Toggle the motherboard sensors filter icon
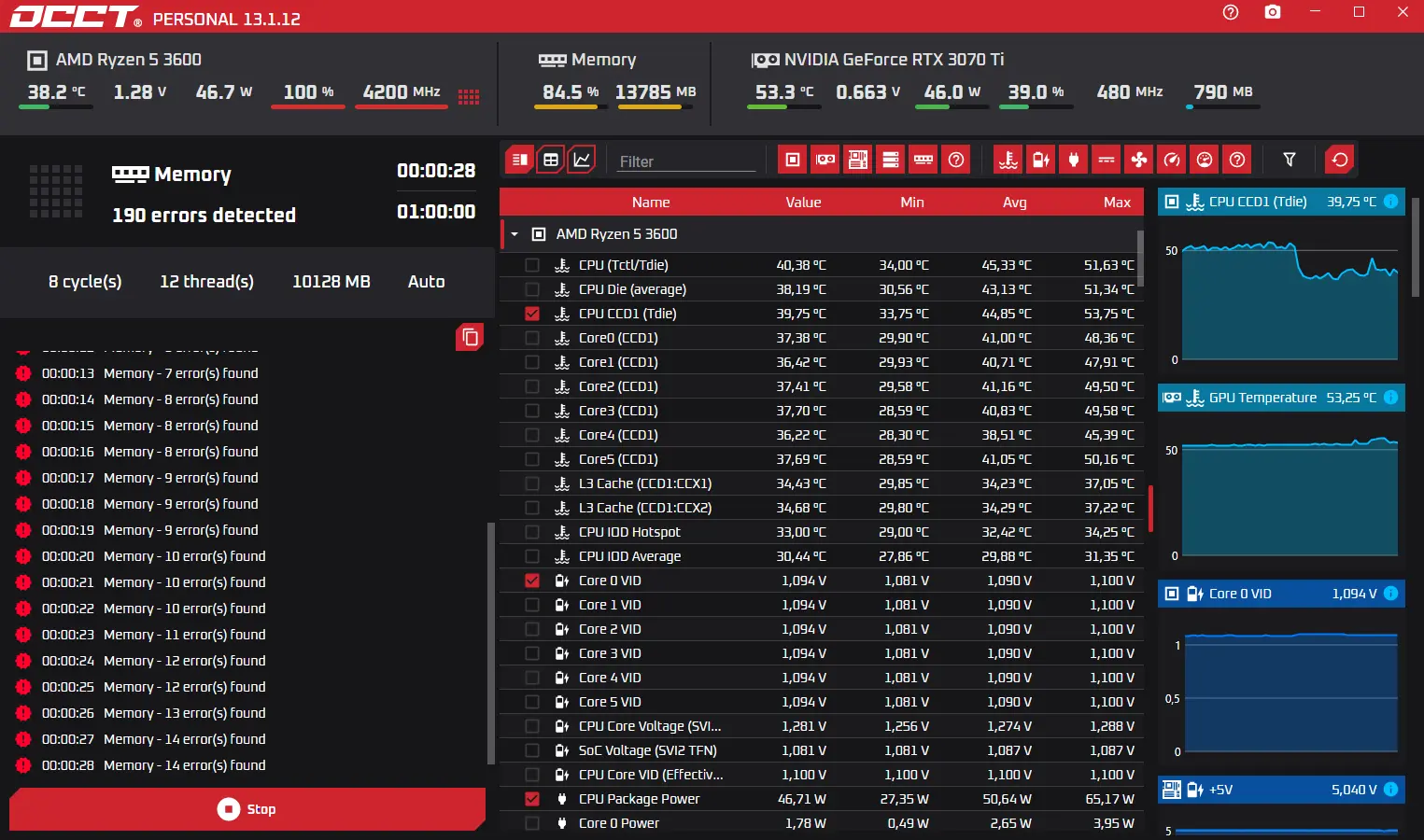1424x840 pixels. (x=858, y=160)
